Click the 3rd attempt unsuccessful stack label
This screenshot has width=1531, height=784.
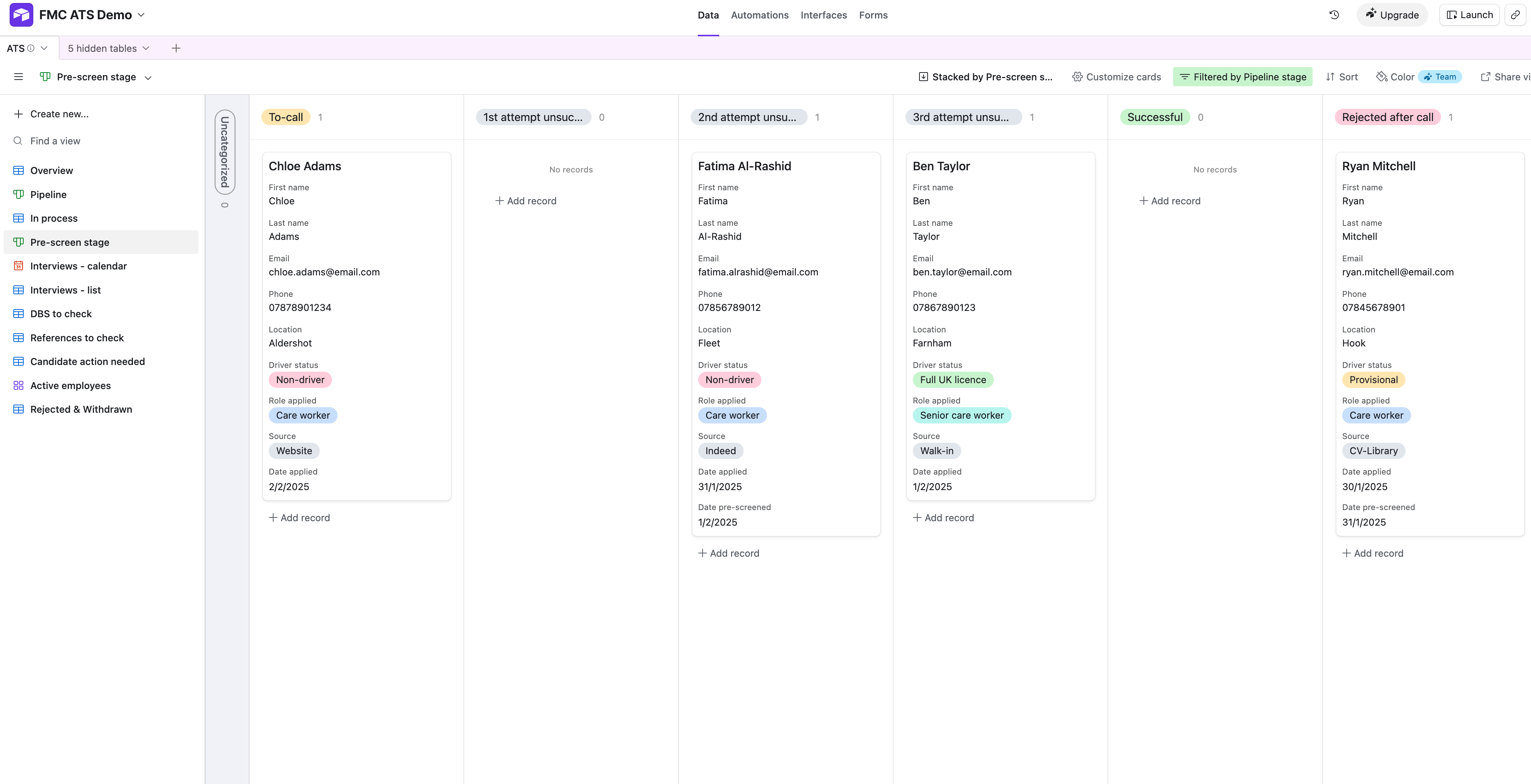963,117
